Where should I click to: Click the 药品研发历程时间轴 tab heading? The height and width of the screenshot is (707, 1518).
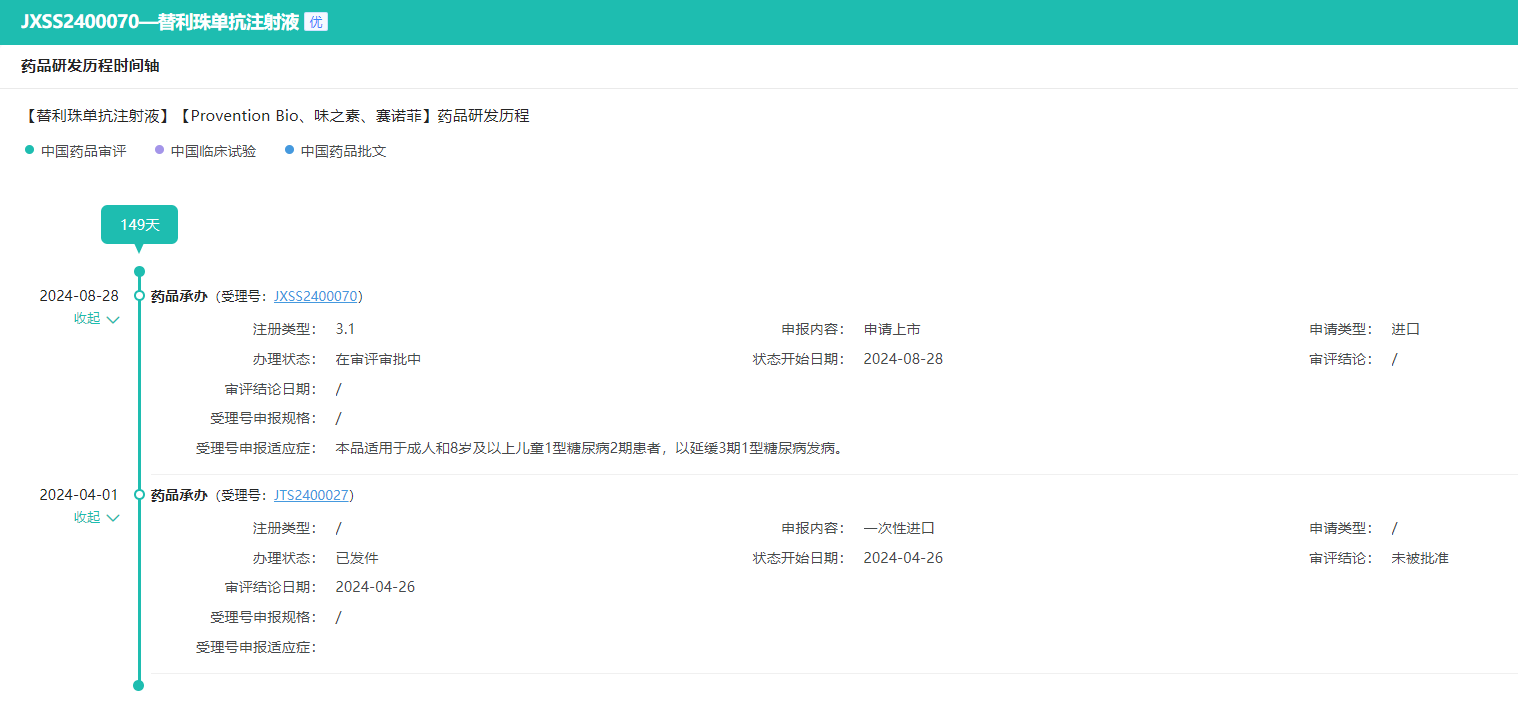pyautogui.click(x=90, y=66)
